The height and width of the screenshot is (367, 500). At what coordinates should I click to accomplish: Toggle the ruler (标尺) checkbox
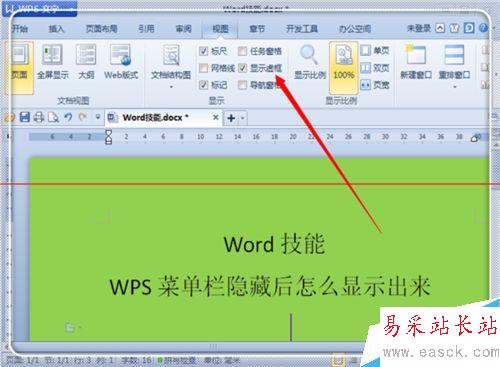(x=203, y=51)
